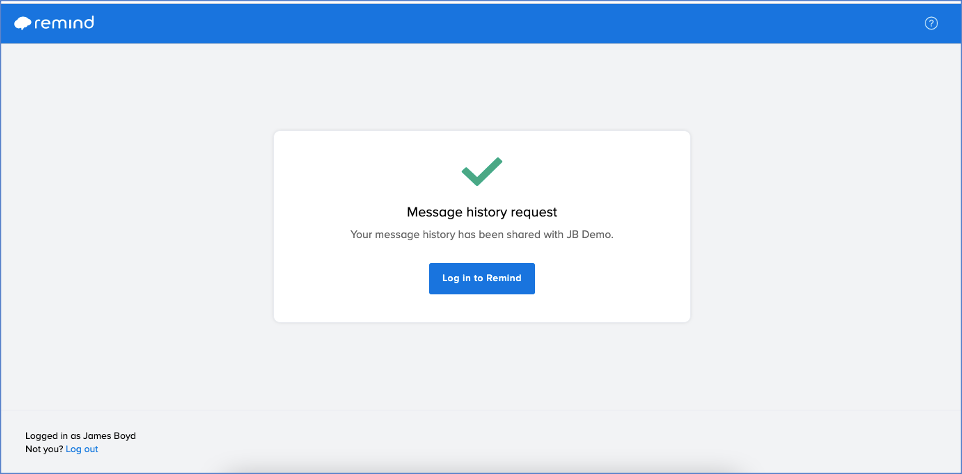Open help via question mark icon
The height and width of the screenshot is (474, 962).
tap(931, 24)
